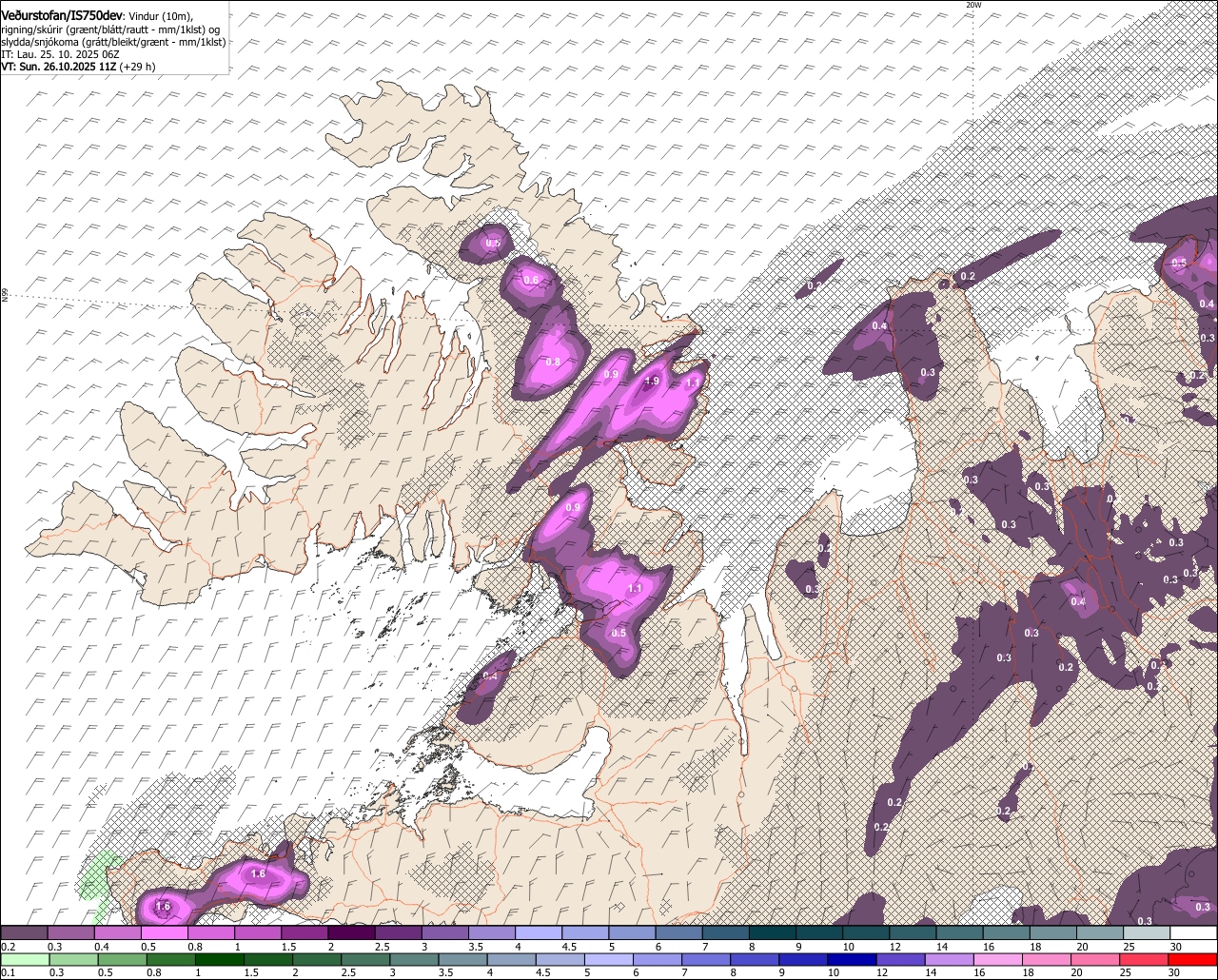Image resolution: width=1218 pixels, height=980 pixels.
Task: Click blue 9 swatch in green legend row
Action: click(x=804, y=959)
